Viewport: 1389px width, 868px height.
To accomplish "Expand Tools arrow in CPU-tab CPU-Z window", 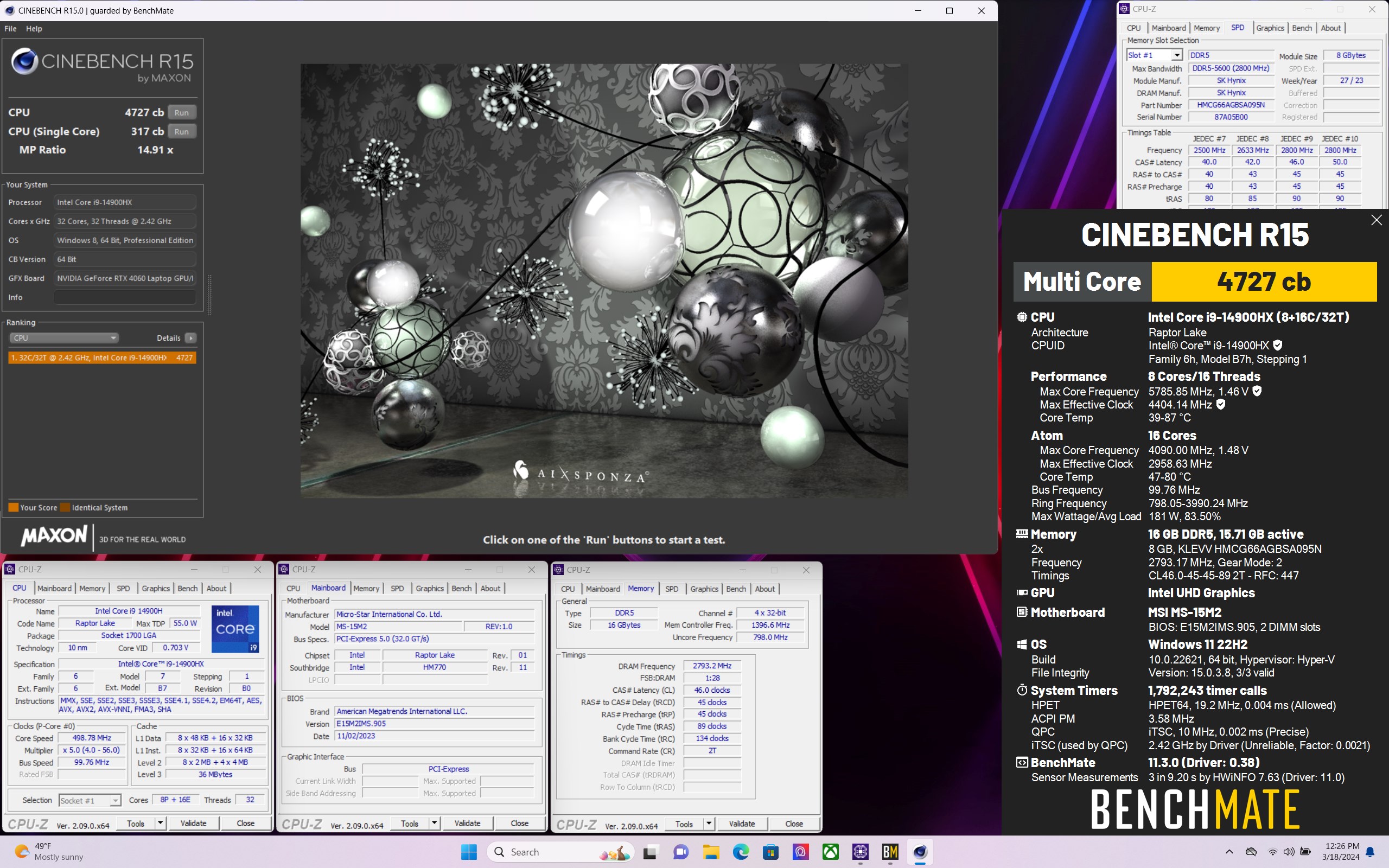I will click(160, 823).
